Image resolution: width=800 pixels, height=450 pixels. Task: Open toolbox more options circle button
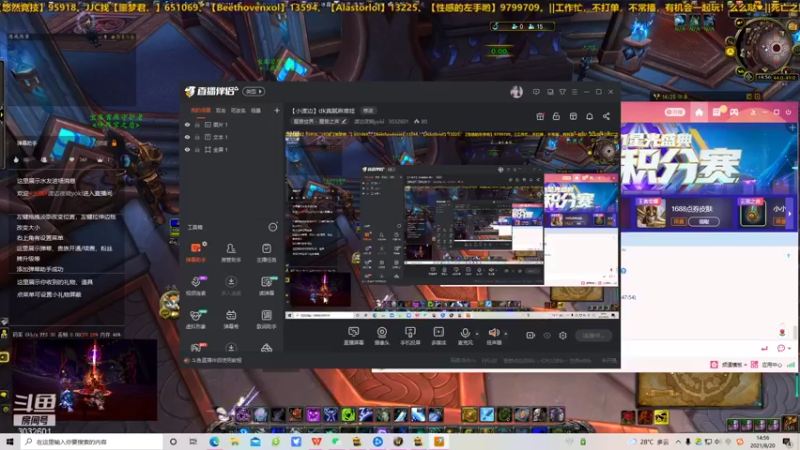coord(273,227)
